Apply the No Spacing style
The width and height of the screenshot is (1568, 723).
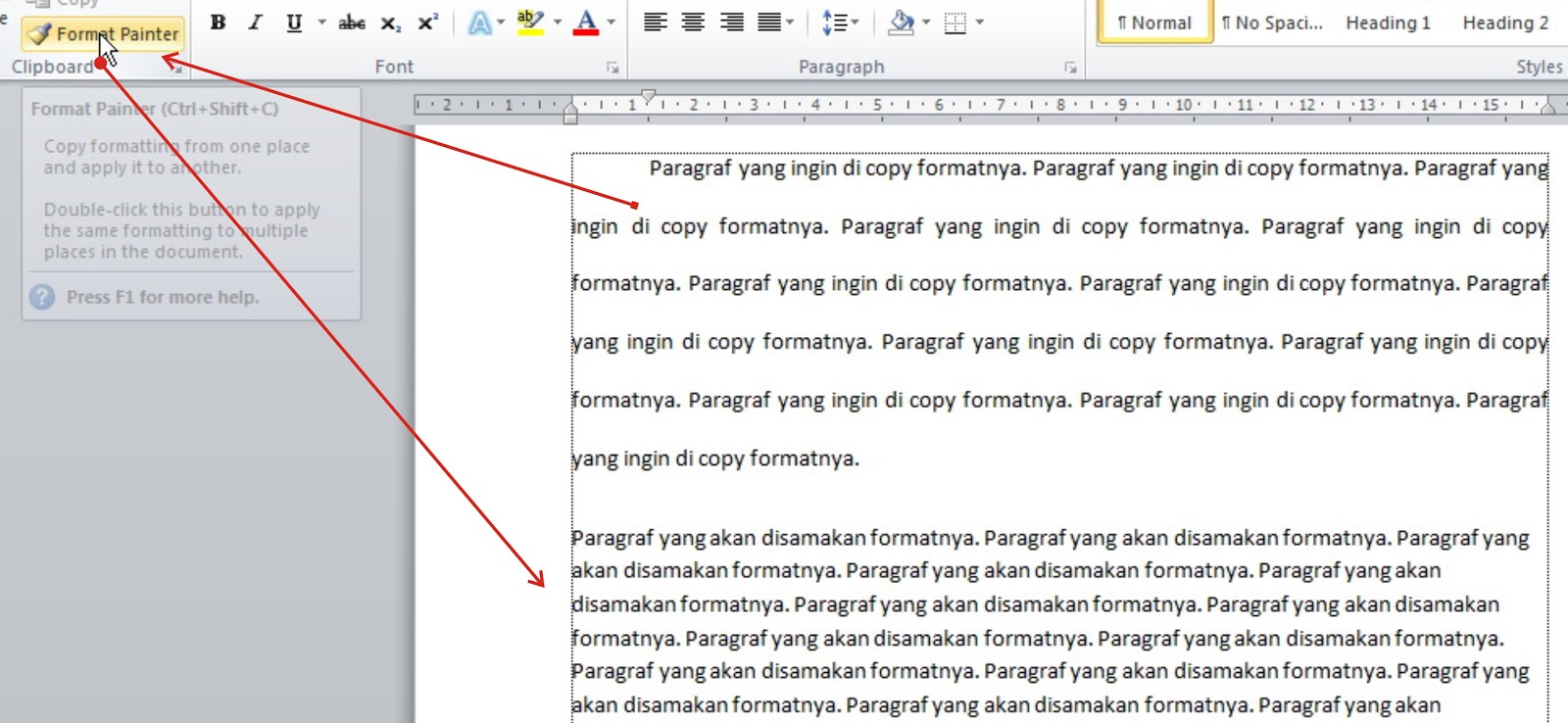(x=1272, y=23)
